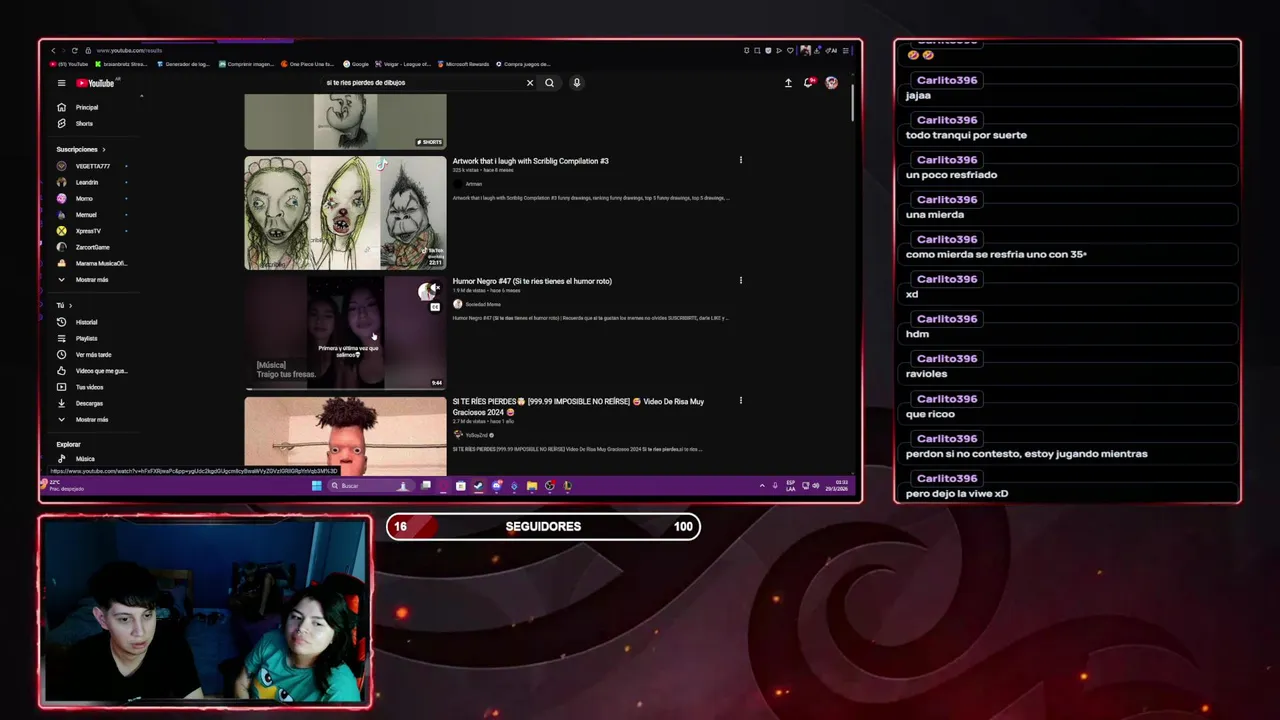This screenshot has width=1280, height=720.
Task: Open the YouTube account avatar menu
Action: click(831, 83)
